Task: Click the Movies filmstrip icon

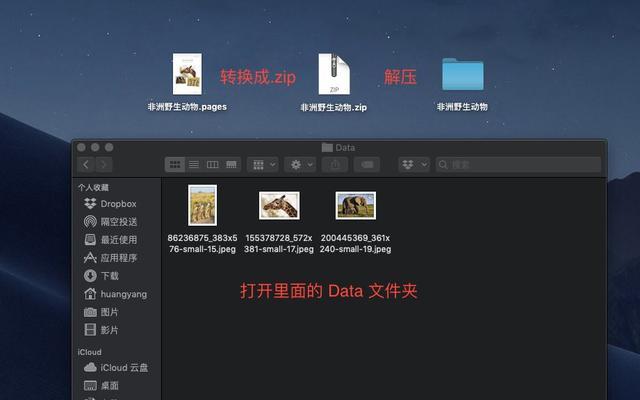Action: 90,329
